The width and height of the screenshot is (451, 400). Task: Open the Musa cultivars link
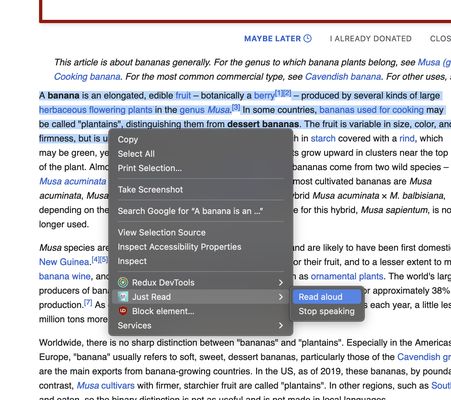coord(105,386)
